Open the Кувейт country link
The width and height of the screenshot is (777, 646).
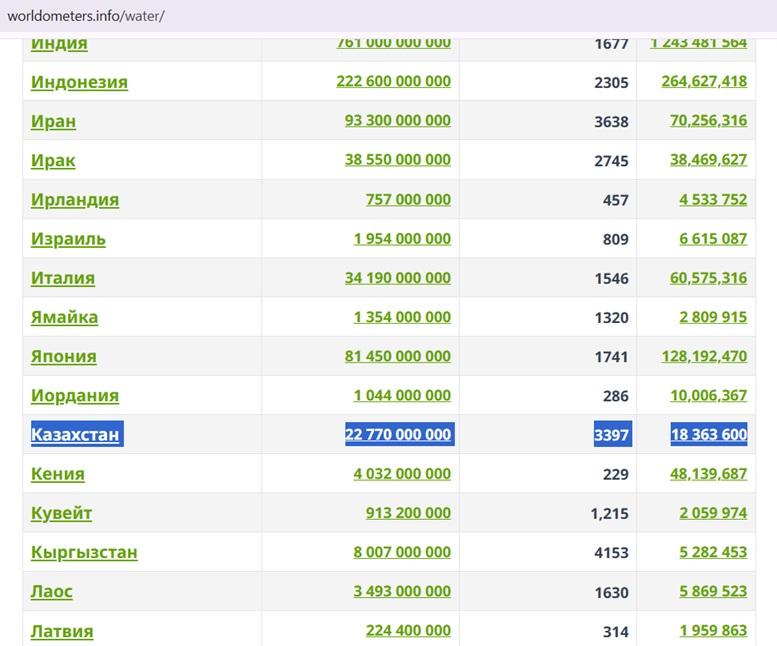[x=61, y=513]
